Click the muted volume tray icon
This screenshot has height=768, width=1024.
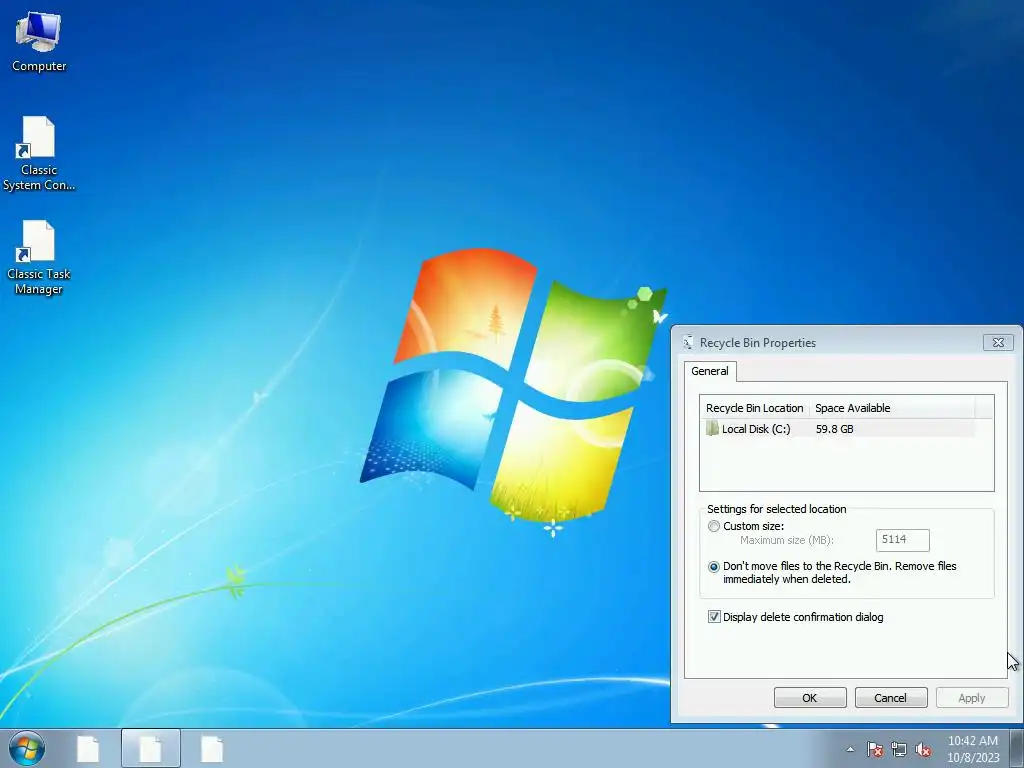point(923,749)
